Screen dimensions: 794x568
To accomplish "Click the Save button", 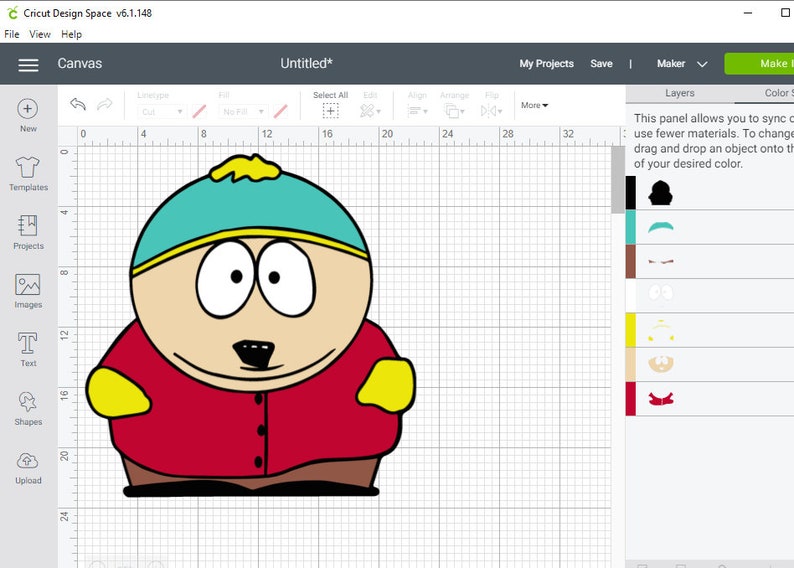I will pyautogui.click(x=601, y=64).
